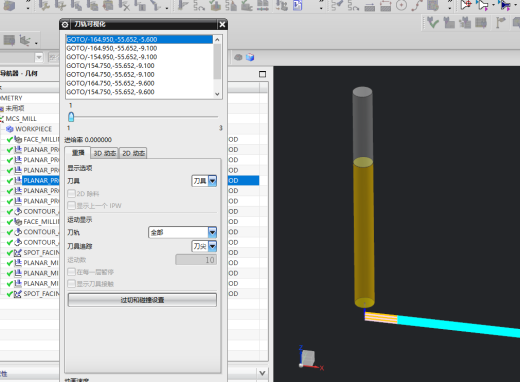Select GOTO/-154.950,-55.652,-9.100 line
This screenshot has width=520, height=382.
pyautogui.click(x=139, y=57)
